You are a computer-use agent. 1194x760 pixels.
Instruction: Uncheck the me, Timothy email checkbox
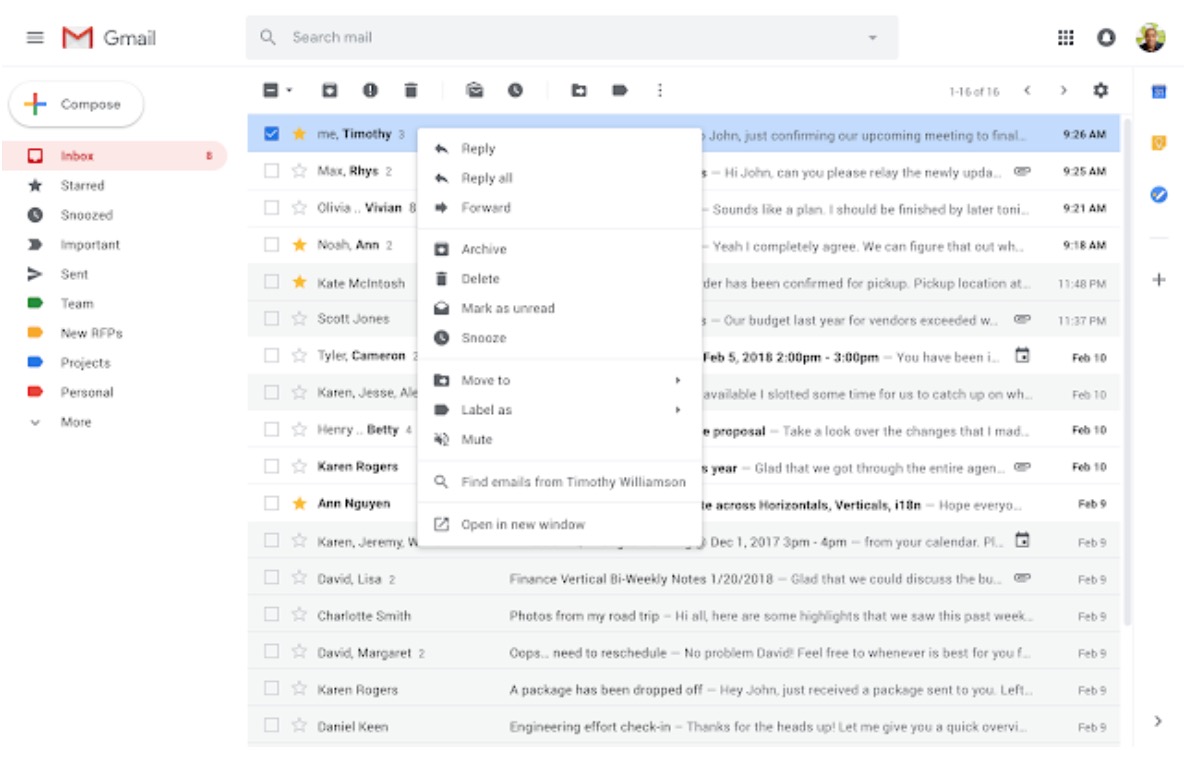click(271, 134)
